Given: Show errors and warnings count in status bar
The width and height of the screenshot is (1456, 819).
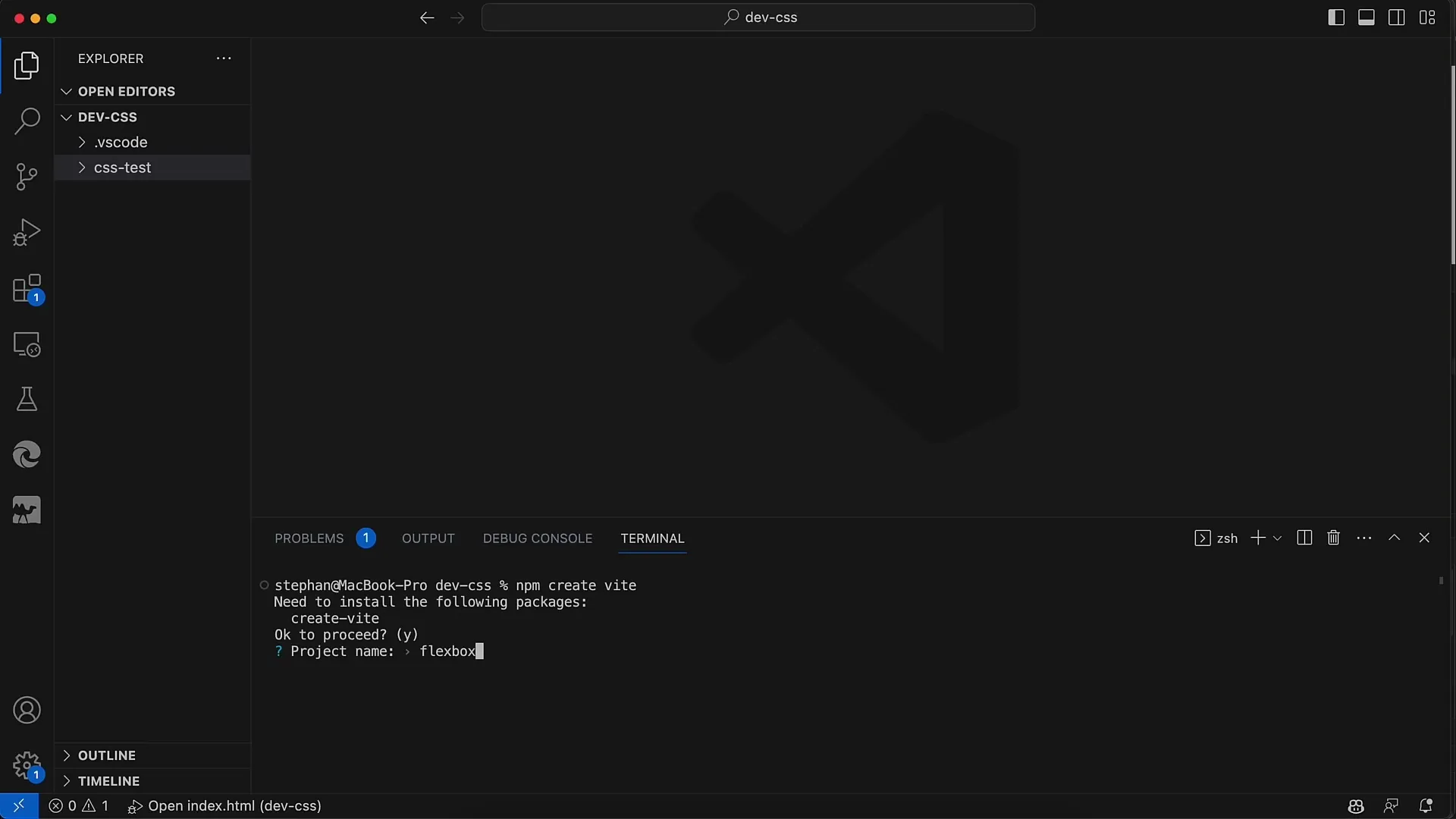Looking at the screenshot, I should [79, 806].
